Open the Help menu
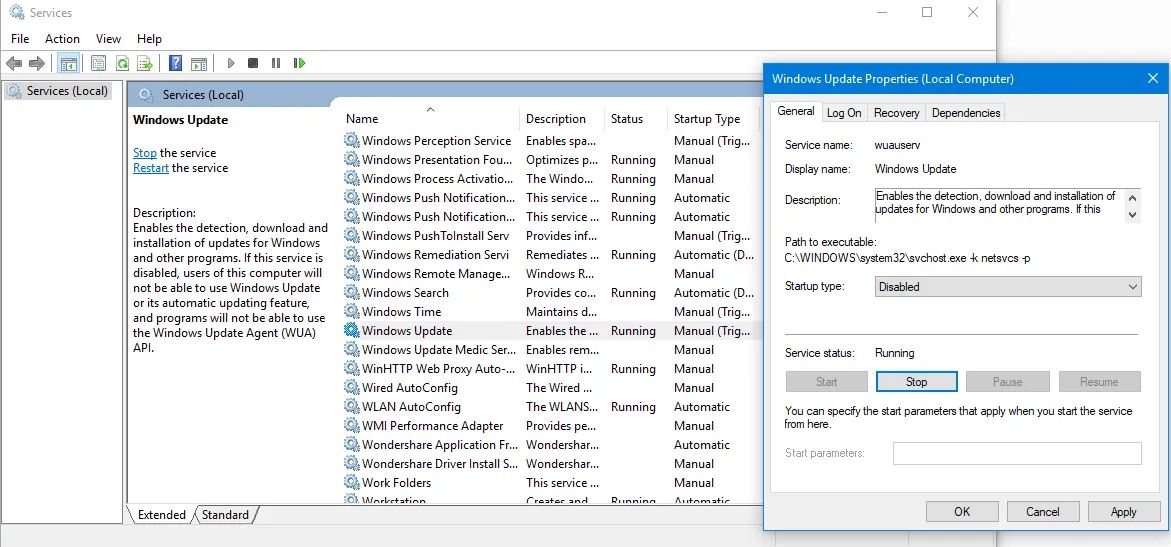This screenshot has width=1171, height=547. (x=149, y=39)
